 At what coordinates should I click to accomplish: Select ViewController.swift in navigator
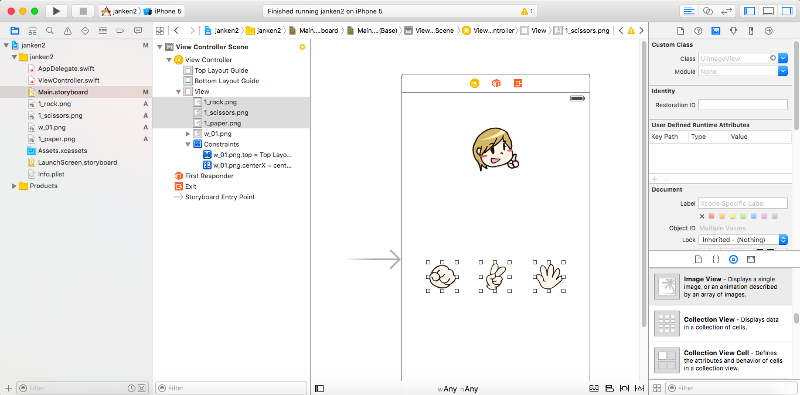click(x=68, y=80)
